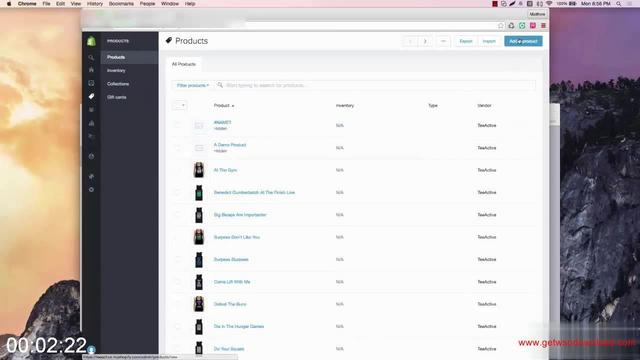Open Reports chart icon in sidebar
640x360 pixels.
tap(91, 123)
